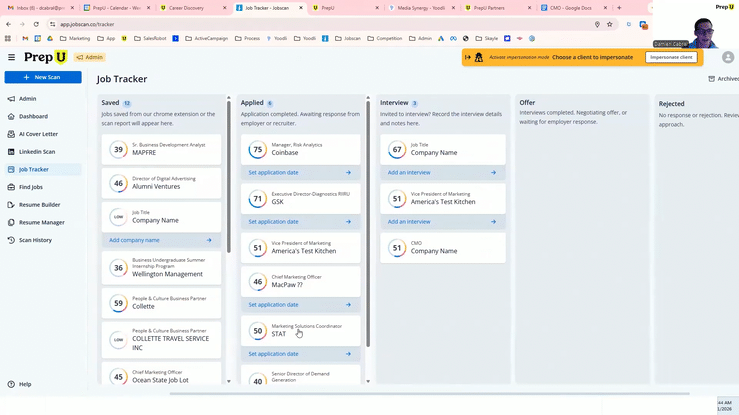
Task: Set application date for GSK
Action: click(273, 222)
